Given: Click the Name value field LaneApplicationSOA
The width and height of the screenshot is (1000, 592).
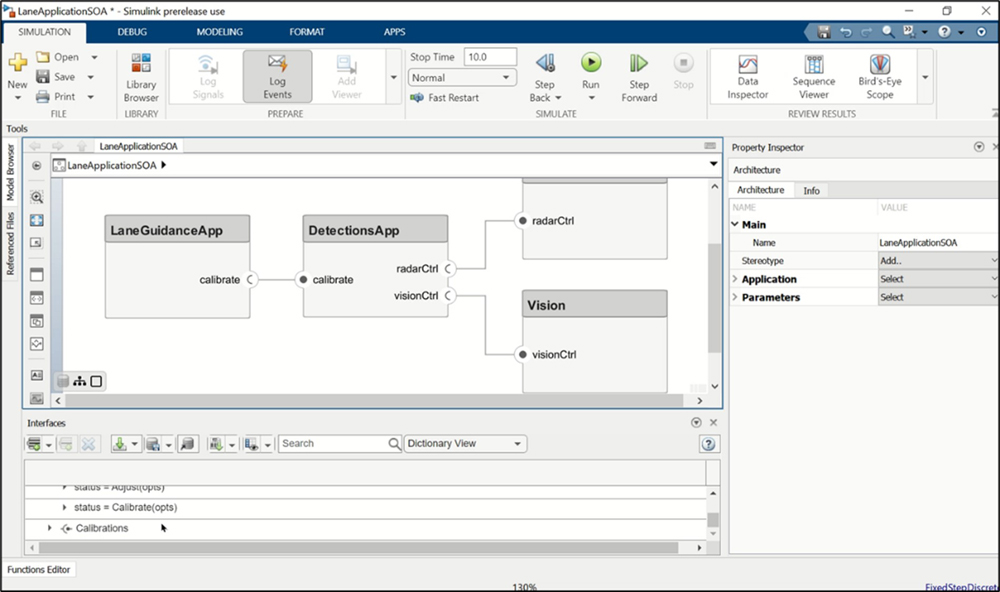Looking at the screenshot, I should (x=938, y=242).
